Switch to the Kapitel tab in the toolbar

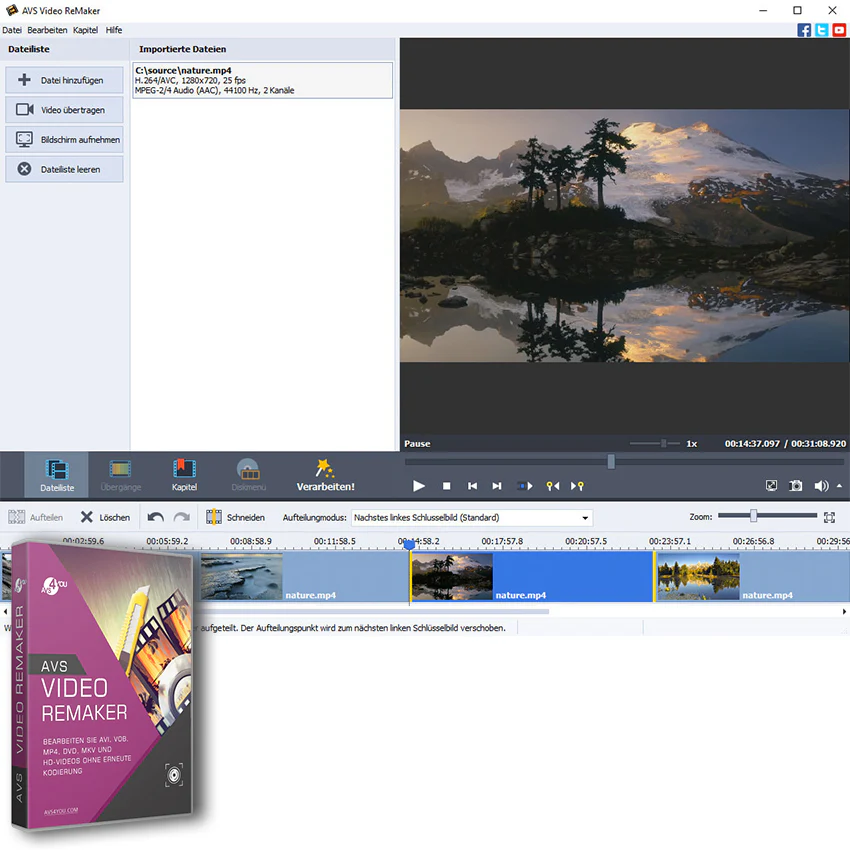184,475
